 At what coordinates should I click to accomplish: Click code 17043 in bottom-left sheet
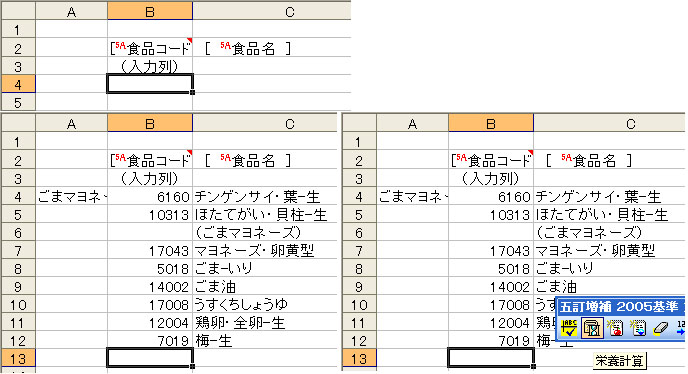[169, 251]
